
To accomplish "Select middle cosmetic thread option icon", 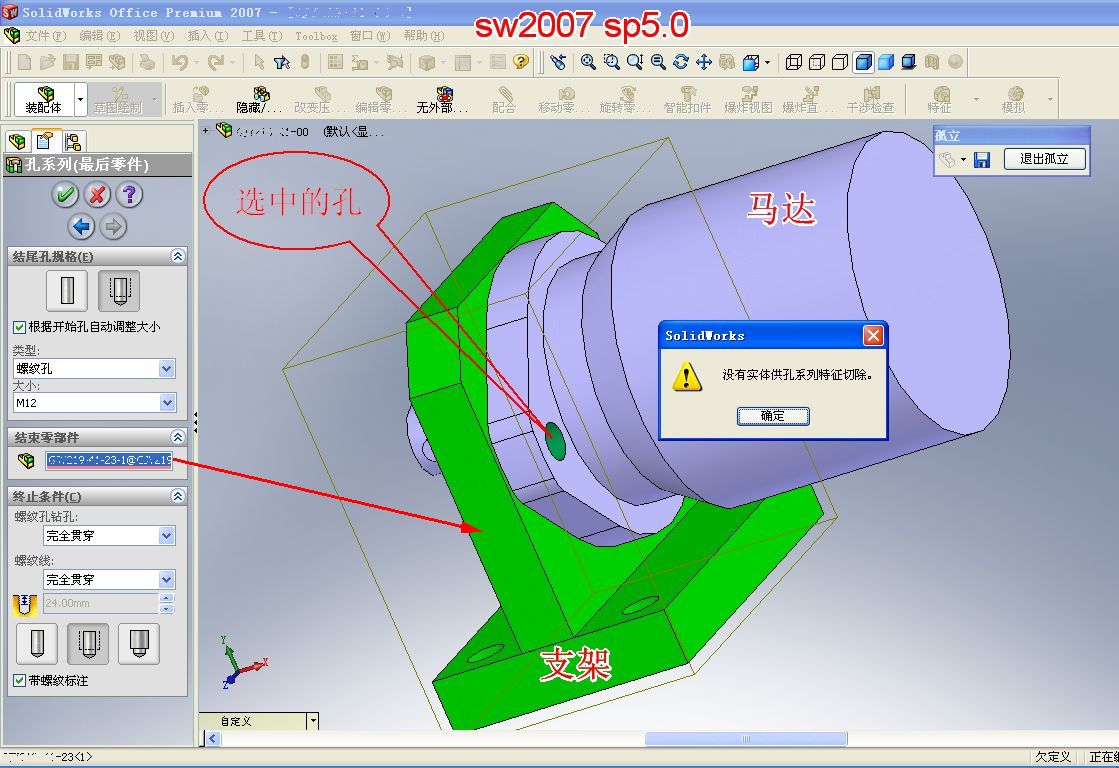I will click(88, 643).
